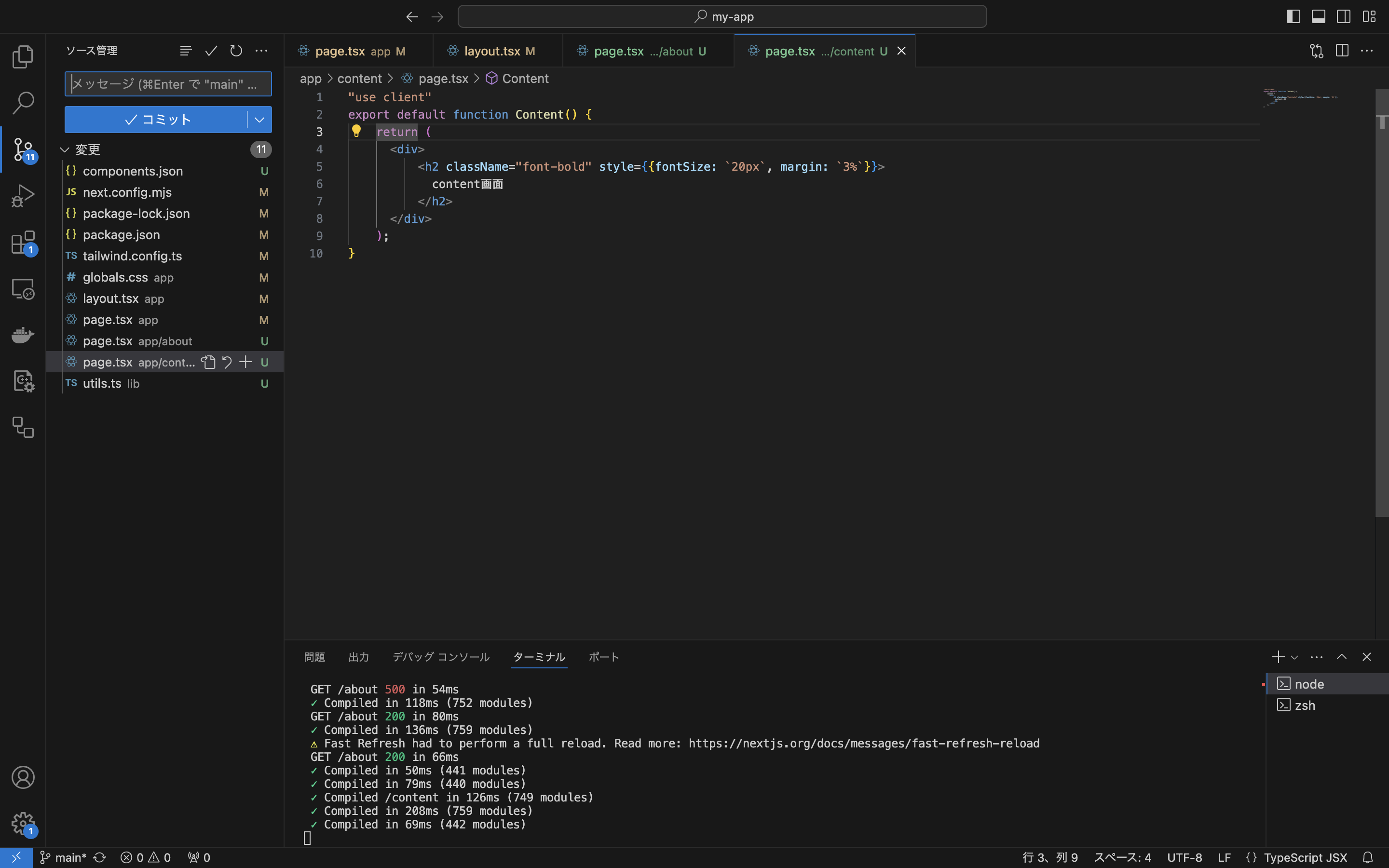1389x868 pixels.
Task: Open the Docker view icon
Action: click(23, 335)
